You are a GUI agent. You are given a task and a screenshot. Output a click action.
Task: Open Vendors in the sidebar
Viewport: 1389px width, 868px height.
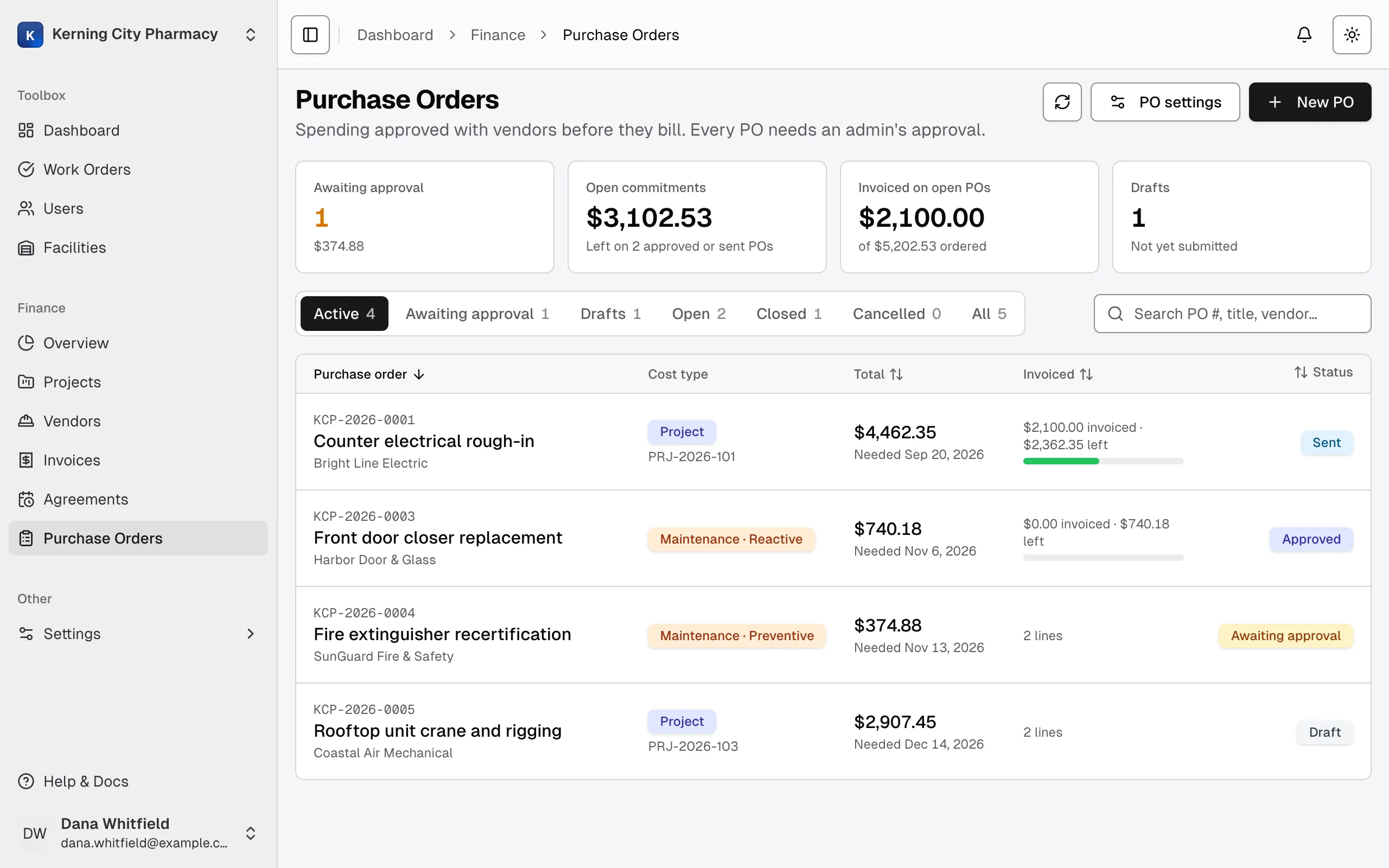click(x=138, y=421)
